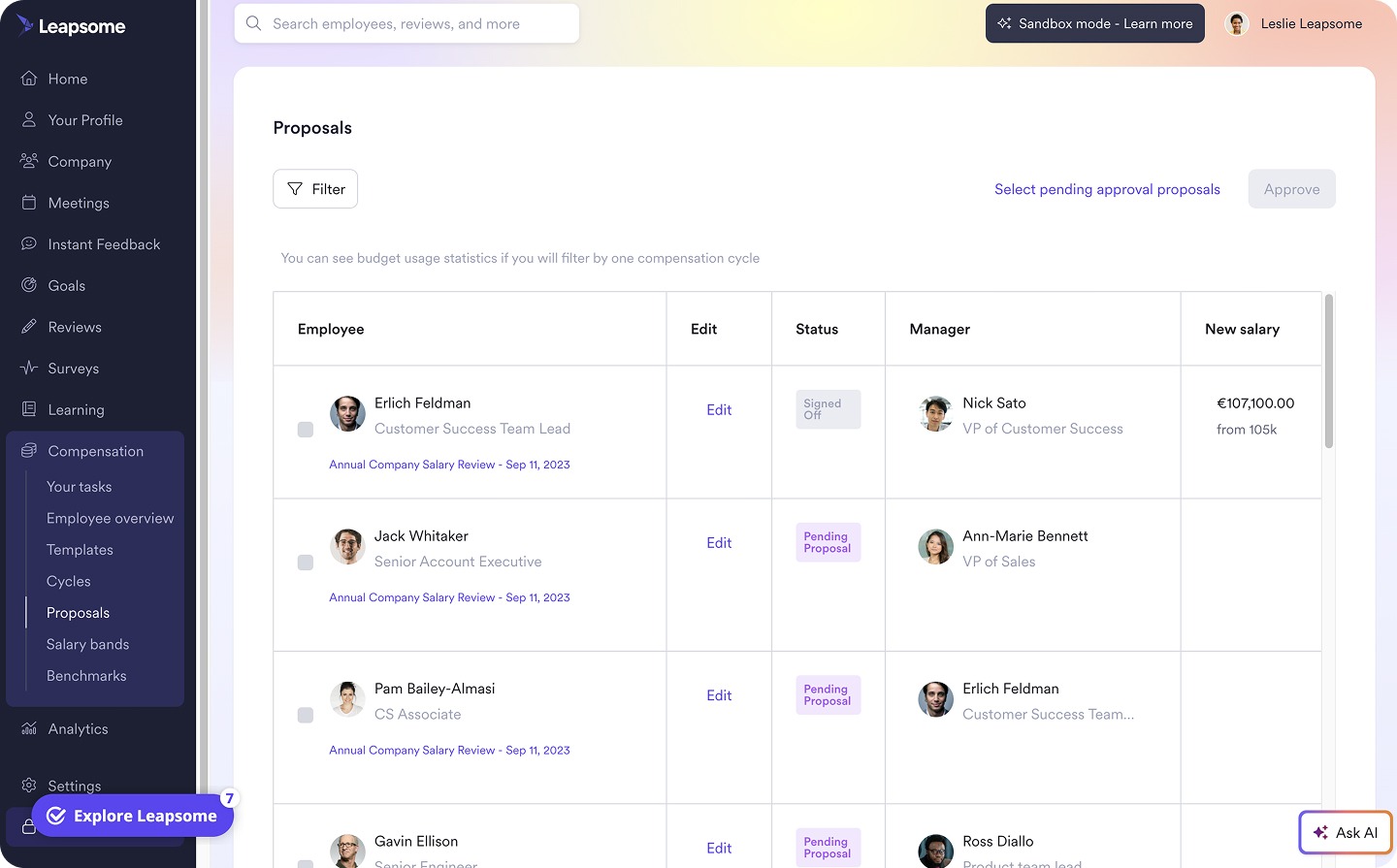Check the checkbox for Erlich Feldman
The height and width of the screenshot is (868, 1397).
[x=306, y=429]
